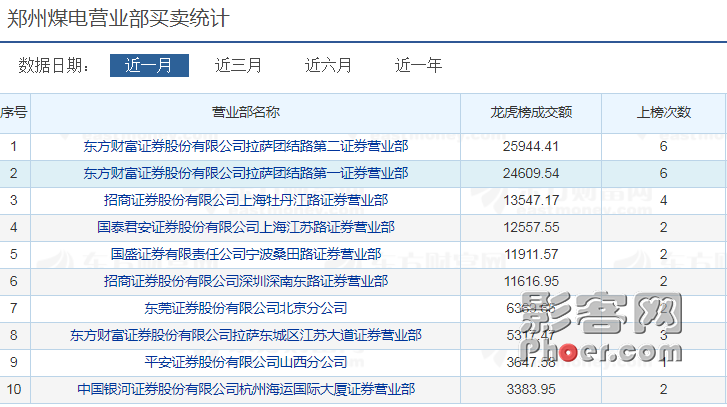Open 东方财富证券拉萨东城区江苏大道证券营业部 link
The image size is (727, 407).
(246, 335)
